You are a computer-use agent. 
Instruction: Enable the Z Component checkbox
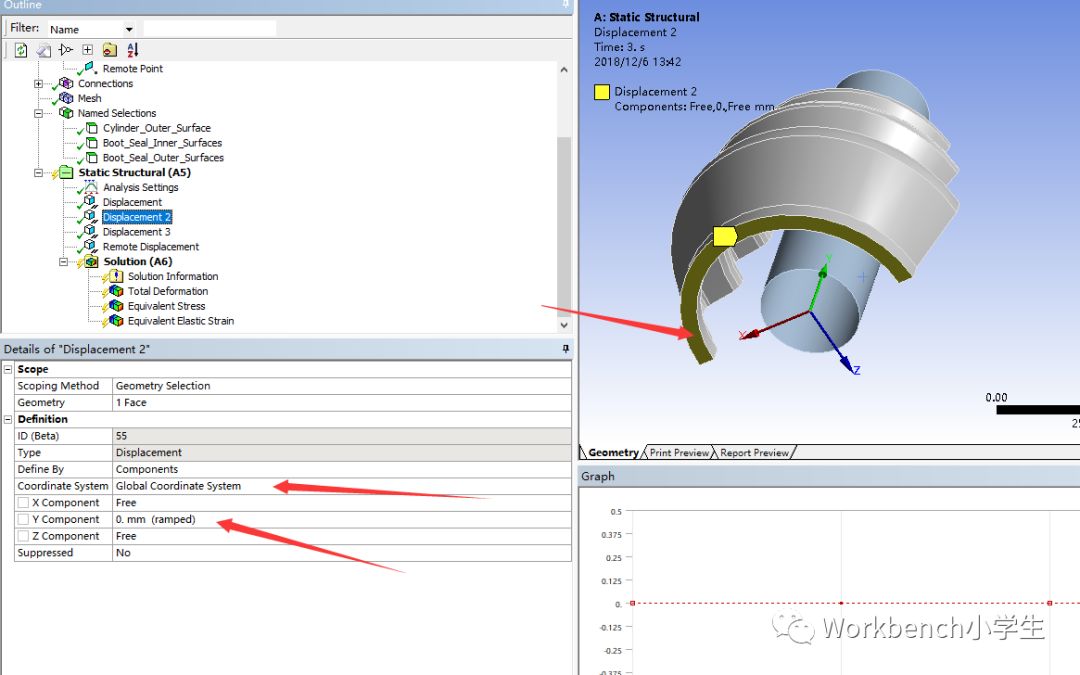pos(23,537)
